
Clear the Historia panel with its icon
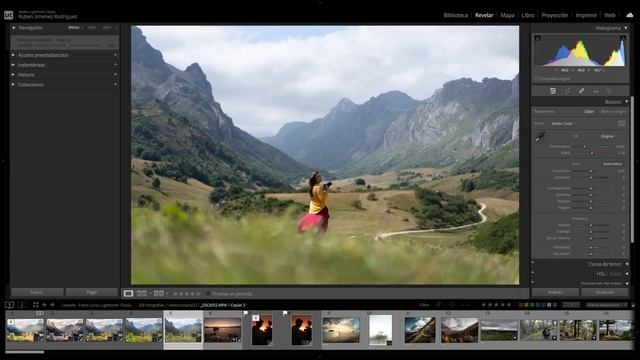point(116,74)
